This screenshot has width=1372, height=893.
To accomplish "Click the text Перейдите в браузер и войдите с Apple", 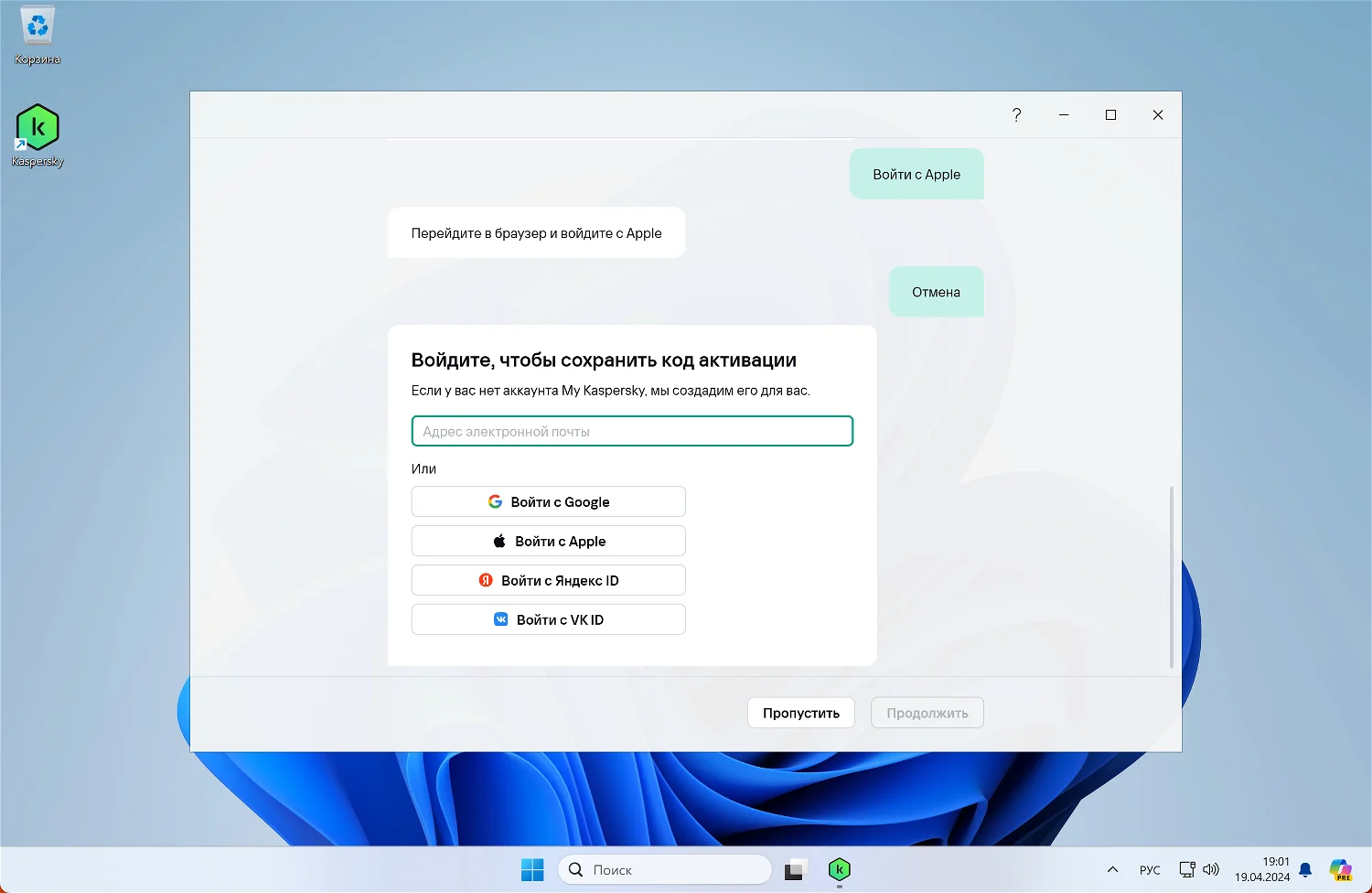I will click(x=536, y=233).
